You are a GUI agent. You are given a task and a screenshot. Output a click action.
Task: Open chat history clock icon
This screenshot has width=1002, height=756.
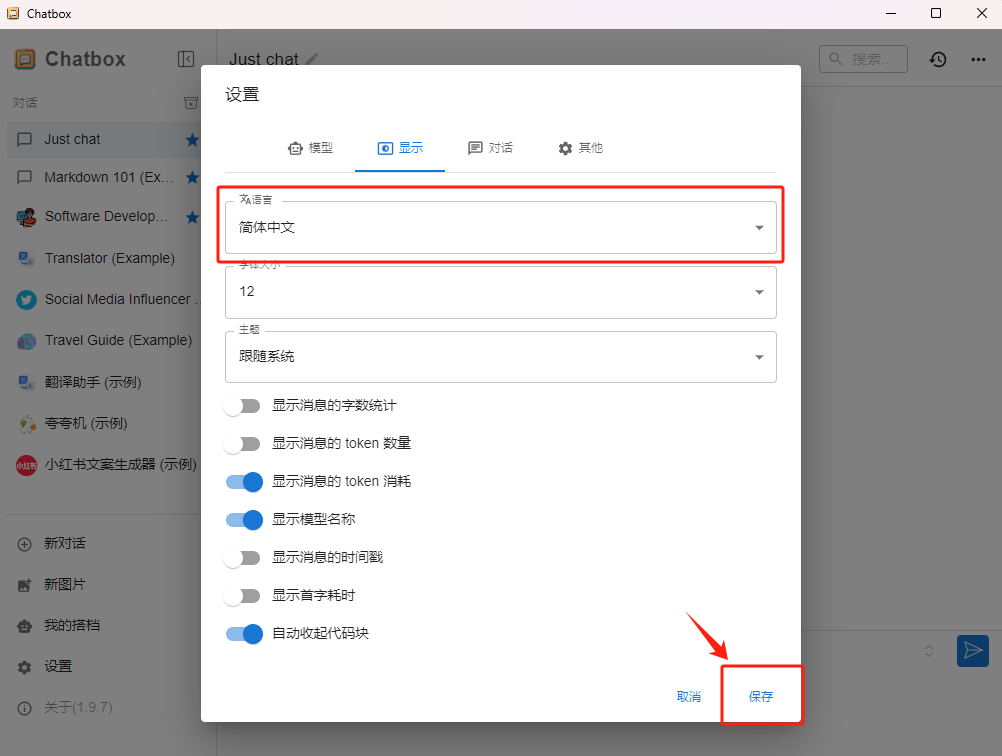pyautogui.click(x=937, y=59)
